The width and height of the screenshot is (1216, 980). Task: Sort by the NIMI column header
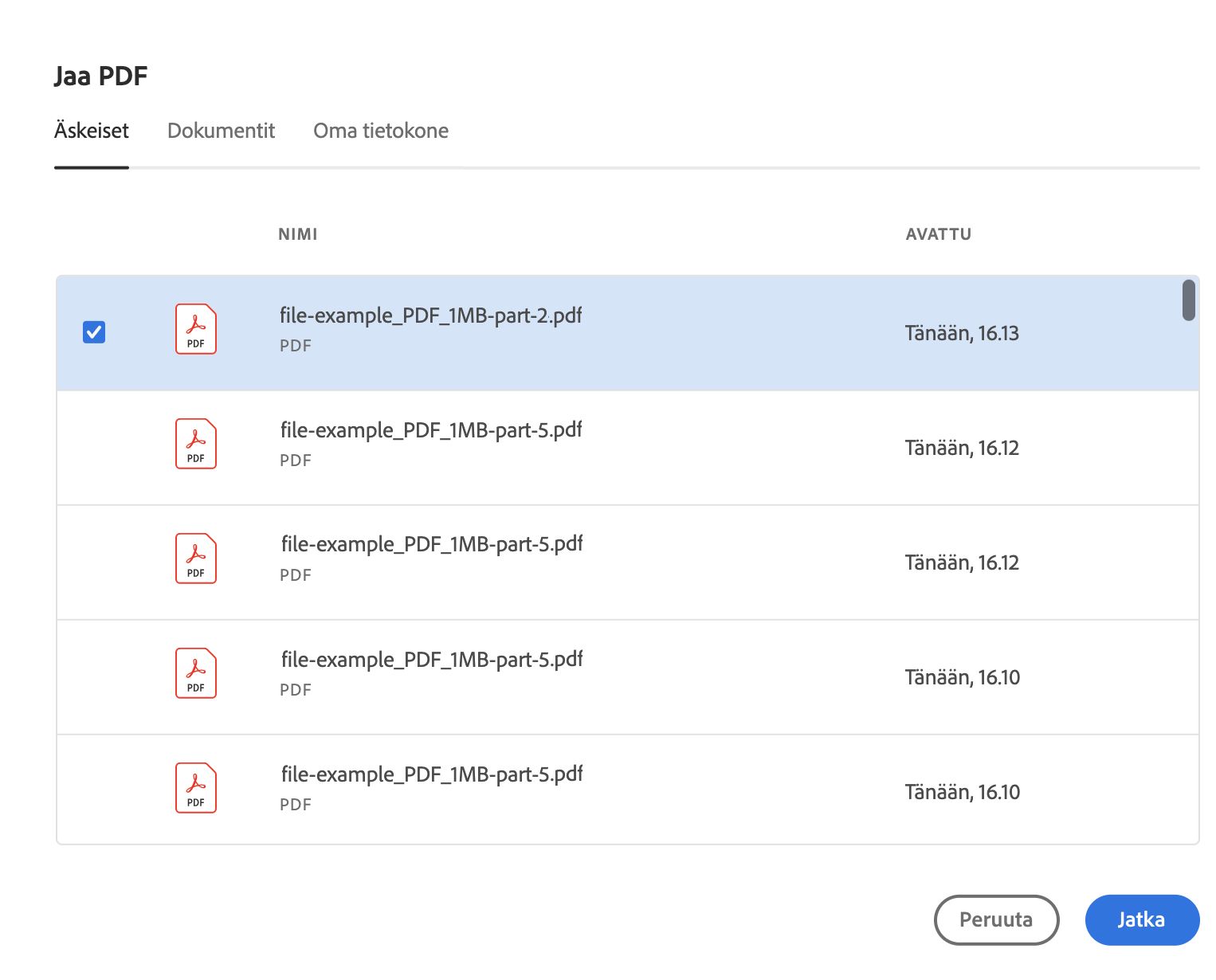tap(298, 234)
